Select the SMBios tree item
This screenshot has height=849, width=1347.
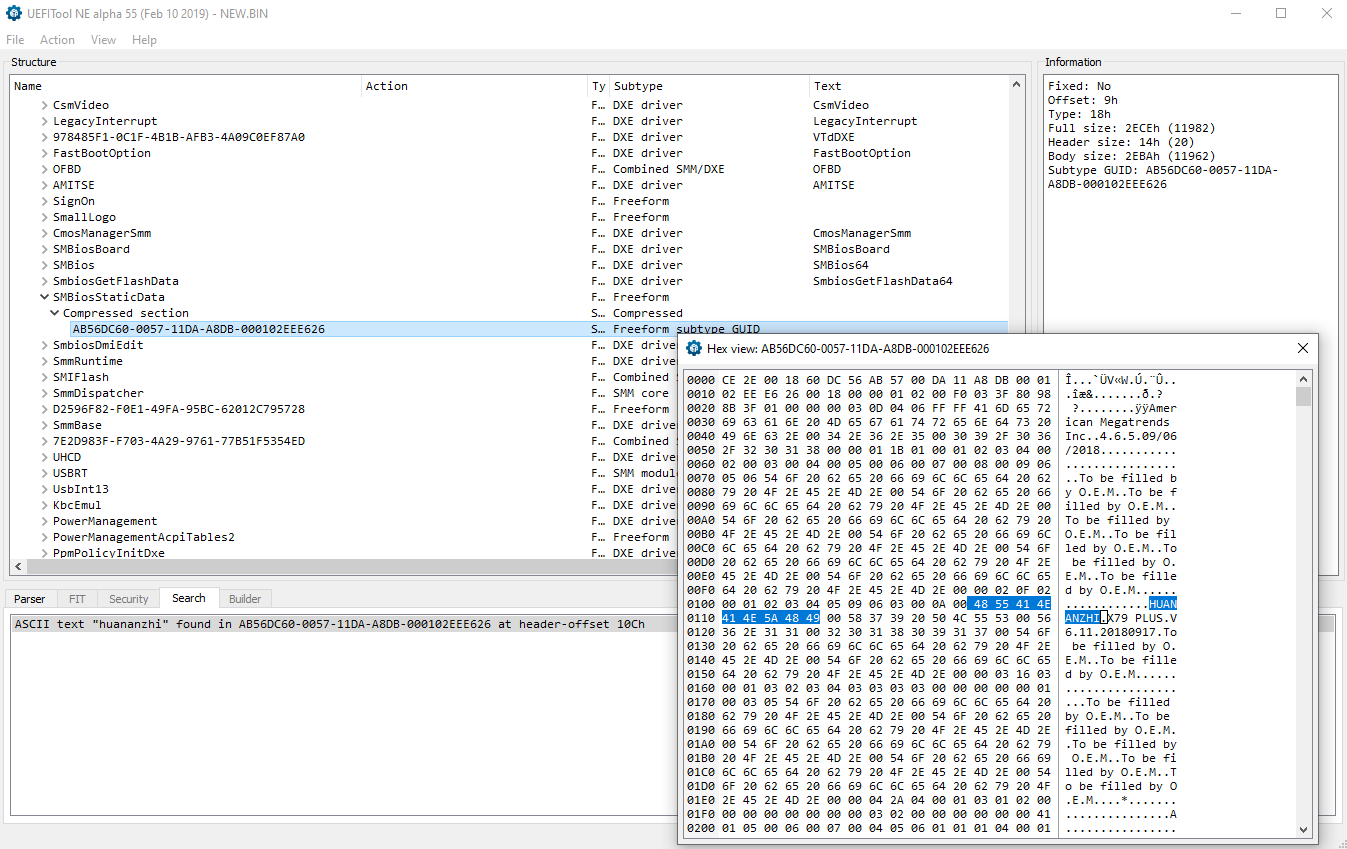click(74, 265)
